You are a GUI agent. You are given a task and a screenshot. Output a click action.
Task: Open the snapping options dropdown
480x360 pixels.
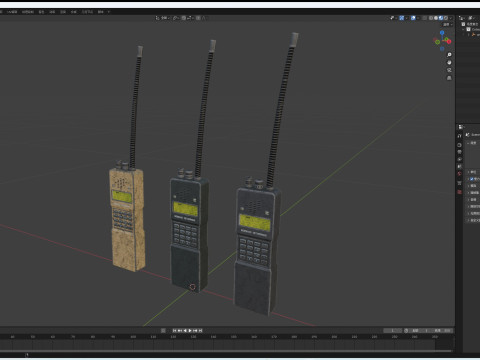click(x=190, y=18)
